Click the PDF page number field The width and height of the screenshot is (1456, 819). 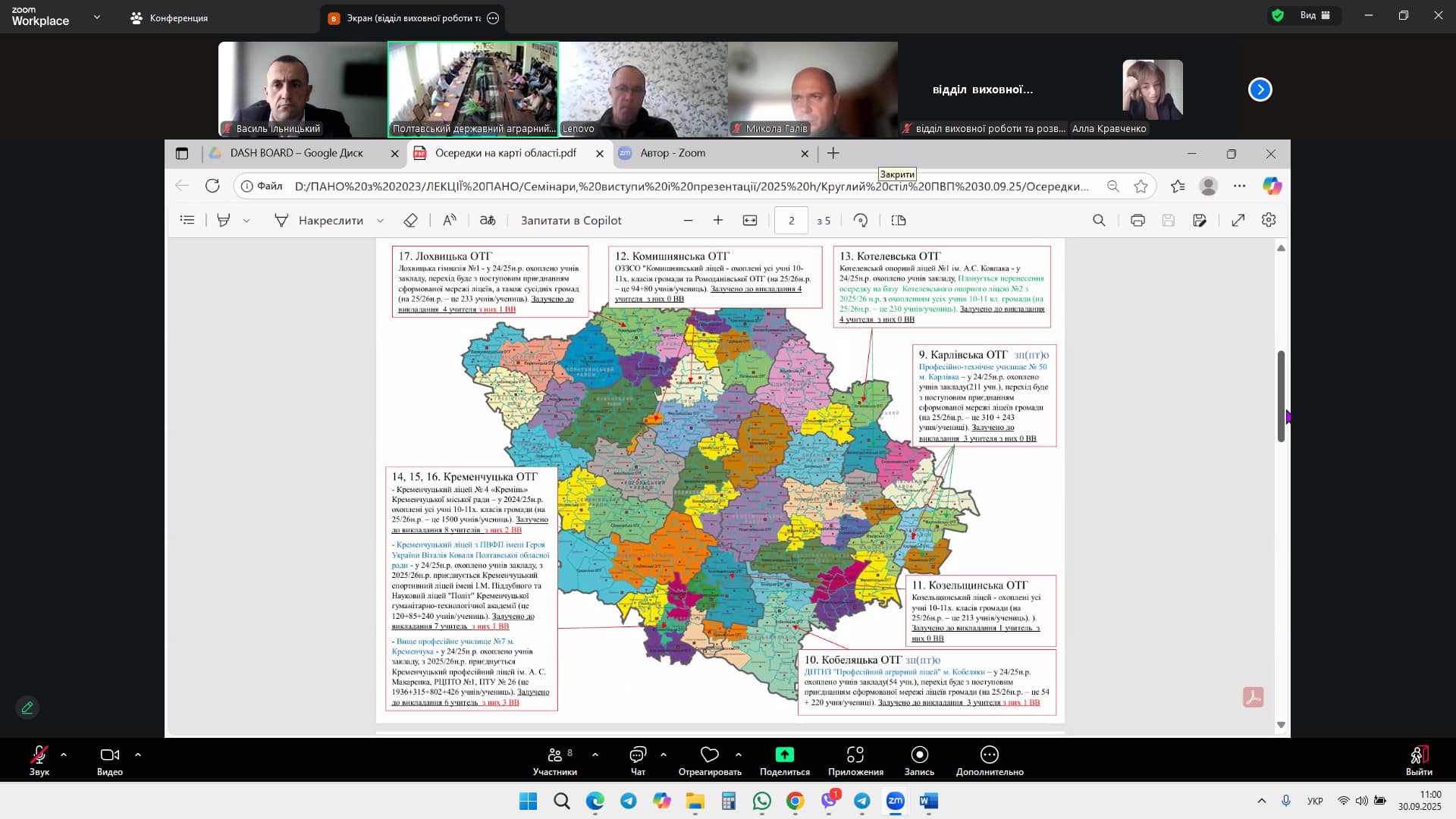tap(791, 221)
